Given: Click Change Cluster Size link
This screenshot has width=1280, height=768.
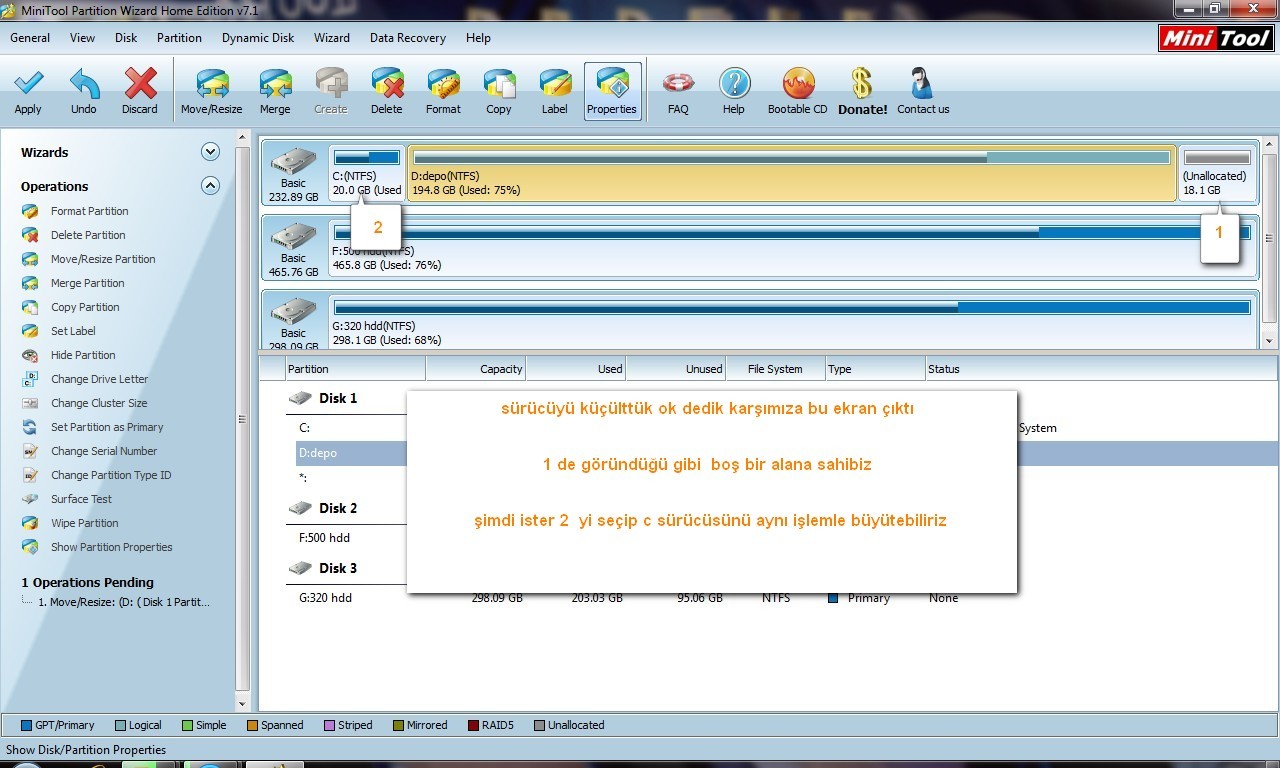Looking at the screenshot, I should tap(99, 403).
